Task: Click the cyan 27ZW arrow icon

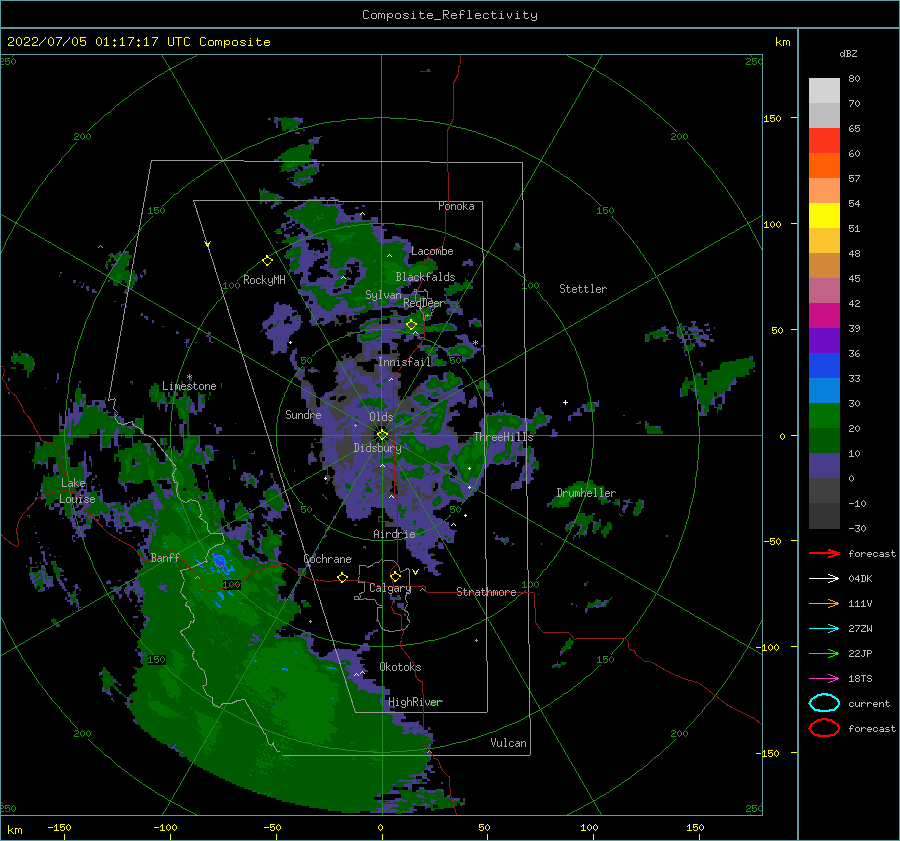Action: tap(824, 629)
